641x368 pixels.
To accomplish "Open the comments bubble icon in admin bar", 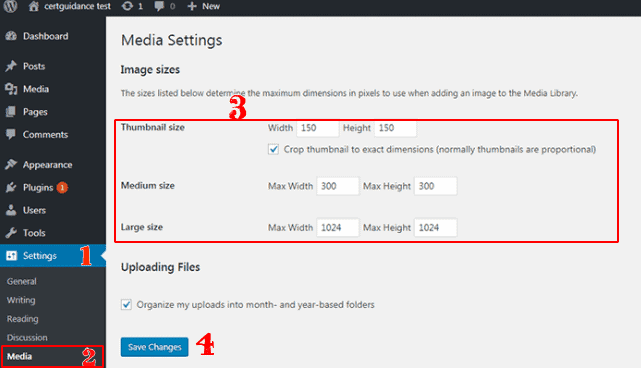I will pos(159,6).
